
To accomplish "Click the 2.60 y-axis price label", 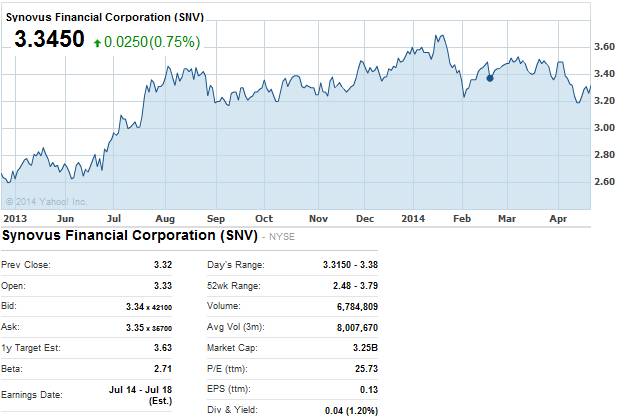I will [x=604, y=182].
